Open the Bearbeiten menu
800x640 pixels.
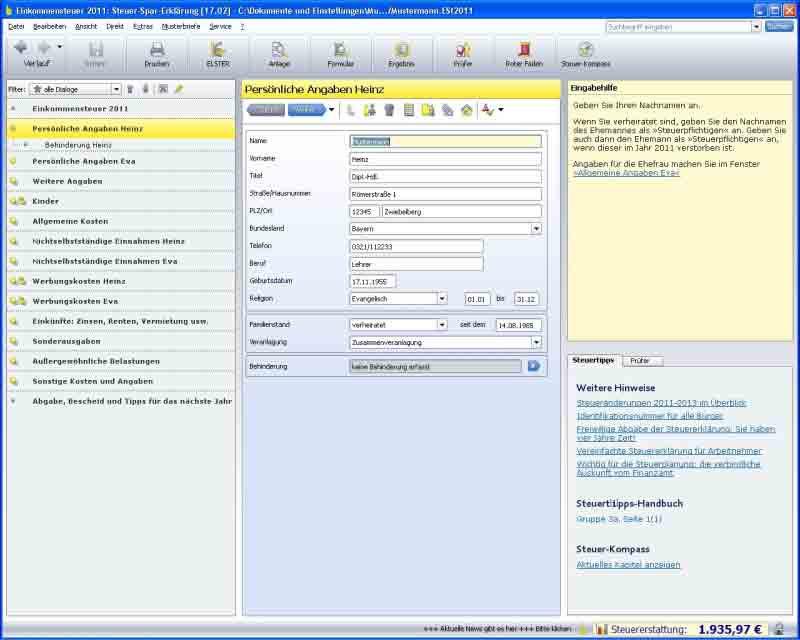(x=49, y=27)
